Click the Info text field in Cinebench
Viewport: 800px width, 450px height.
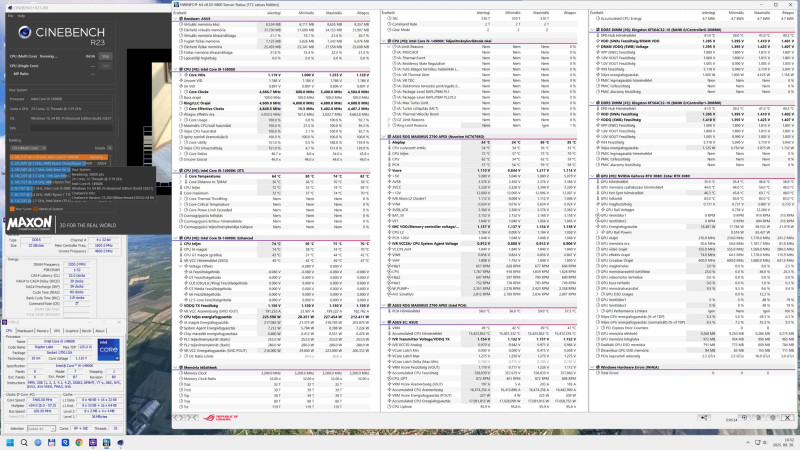70,128
